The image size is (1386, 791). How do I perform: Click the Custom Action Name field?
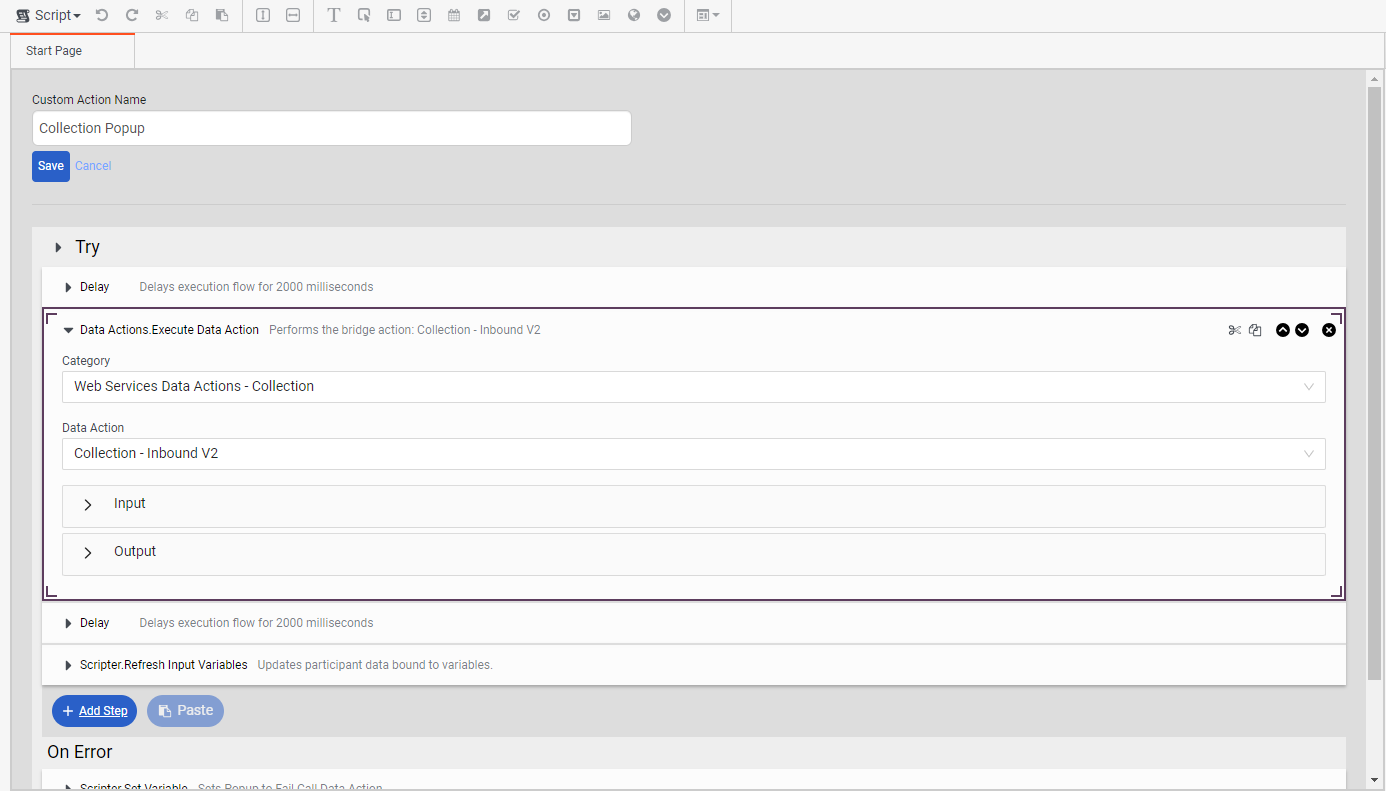[x=332, y=128]
